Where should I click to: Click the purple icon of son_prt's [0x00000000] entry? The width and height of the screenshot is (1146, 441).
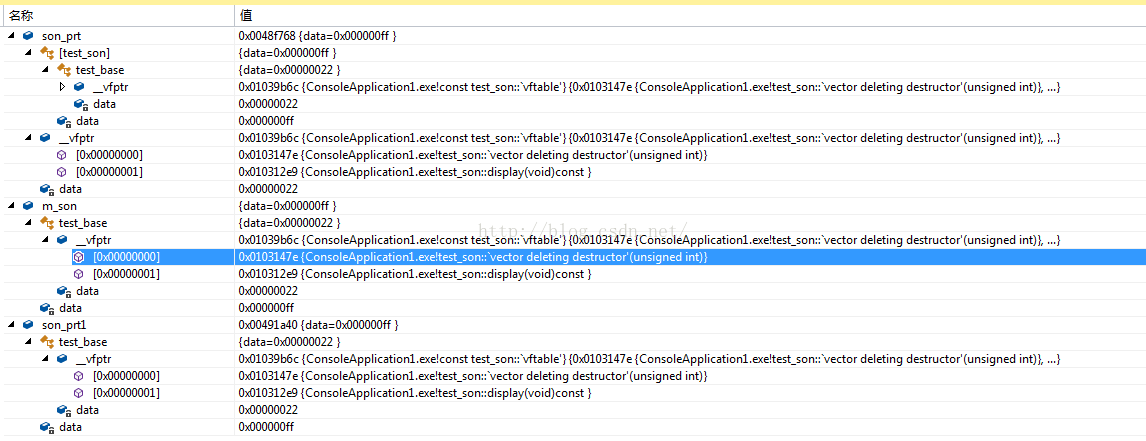point(62,155)
